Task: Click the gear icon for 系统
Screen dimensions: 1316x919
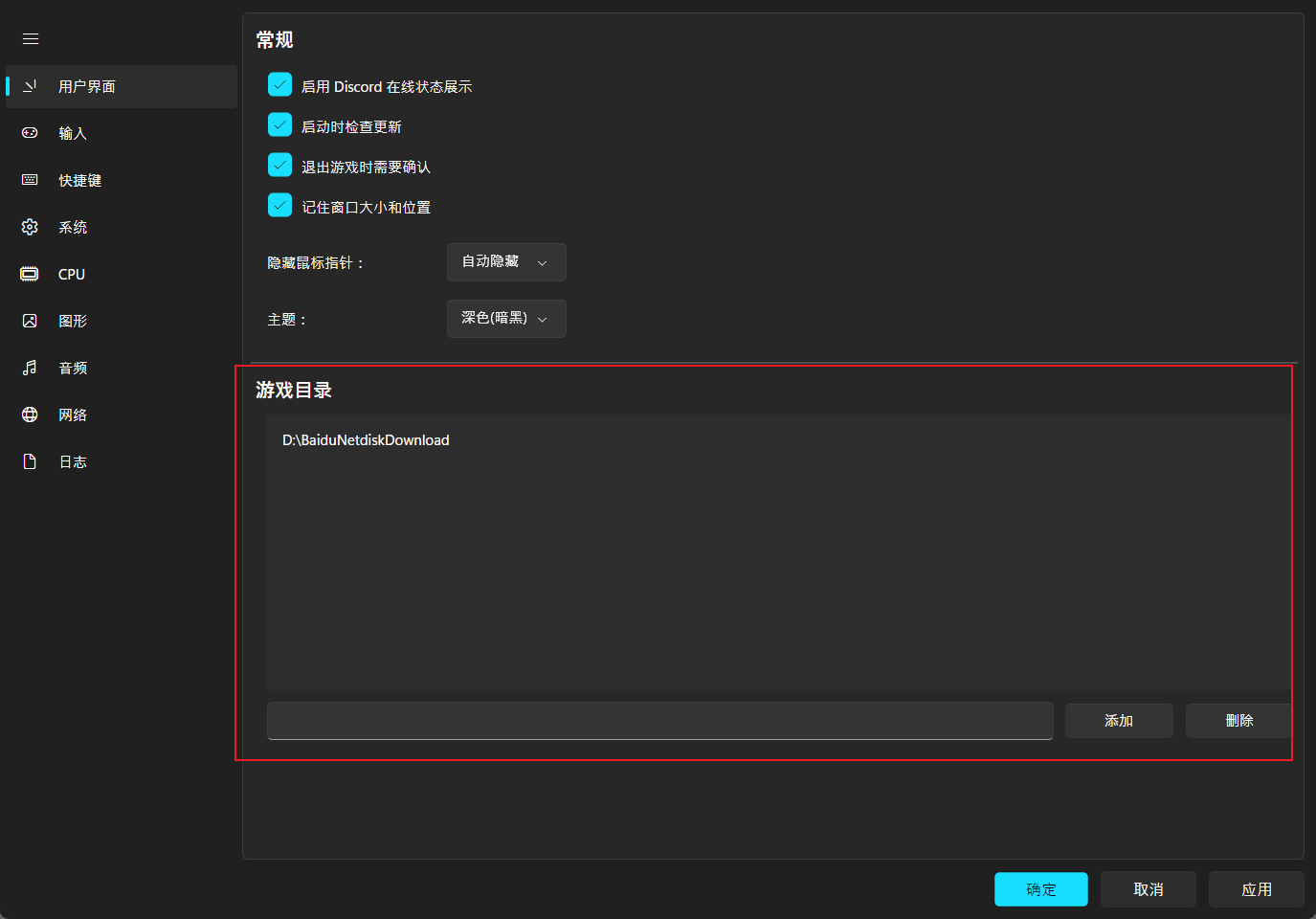Action: click(30, 227)
